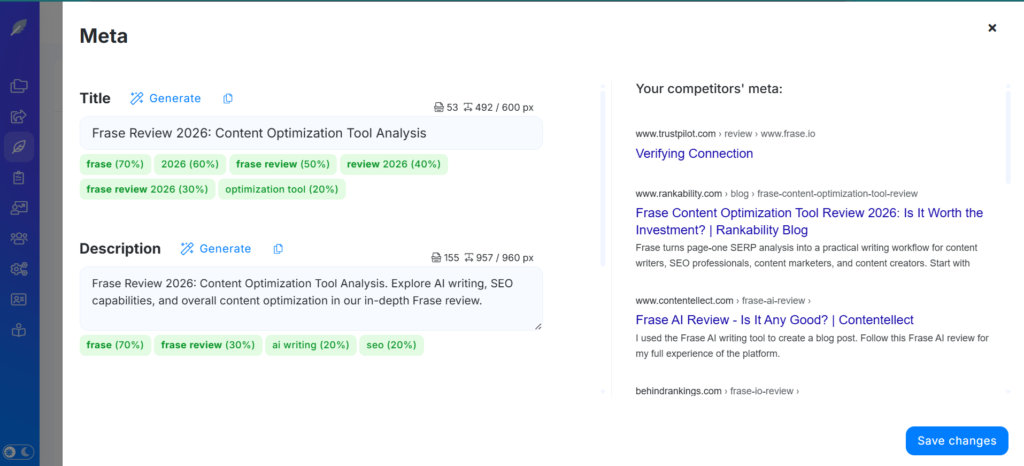The image size is (1024, 466).
Task: Click the 'frase (70%)' tag under Title
Action: pyautogui.click(x=115, y=164)
